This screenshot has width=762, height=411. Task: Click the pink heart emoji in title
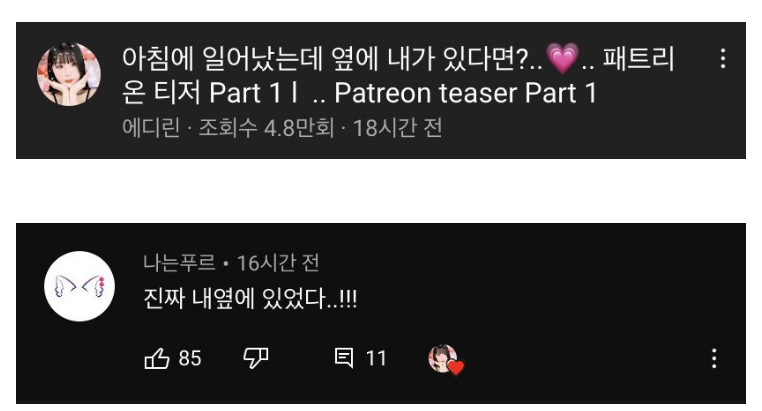pos(563,58)
